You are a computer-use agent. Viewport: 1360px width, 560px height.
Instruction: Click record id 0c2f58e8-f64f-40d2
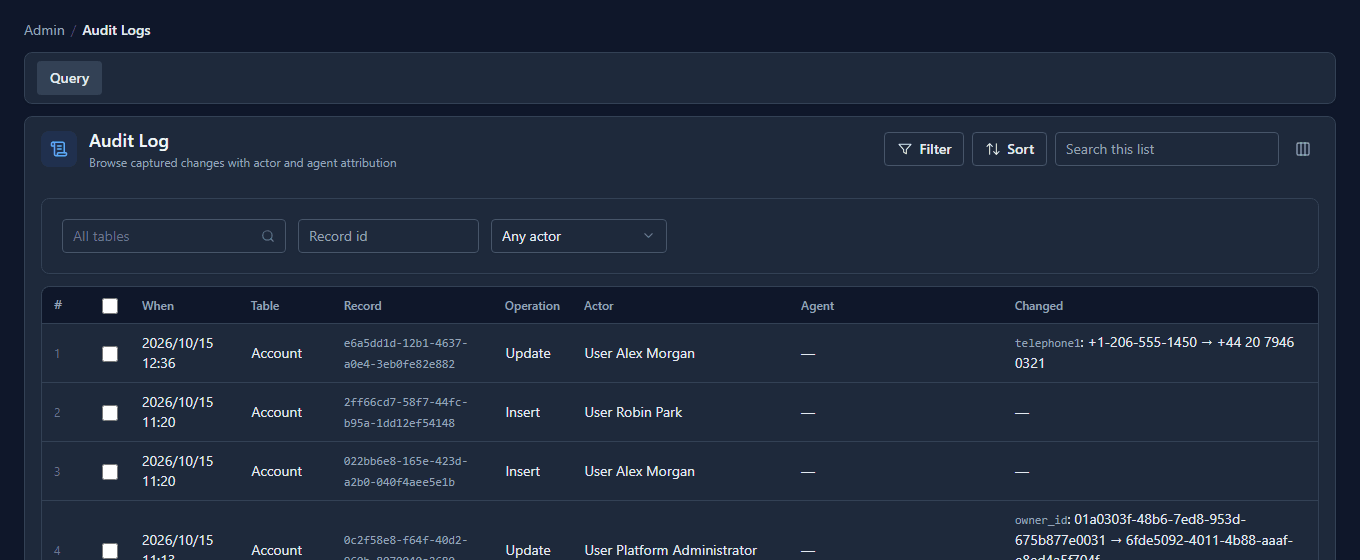coord(406,546)
